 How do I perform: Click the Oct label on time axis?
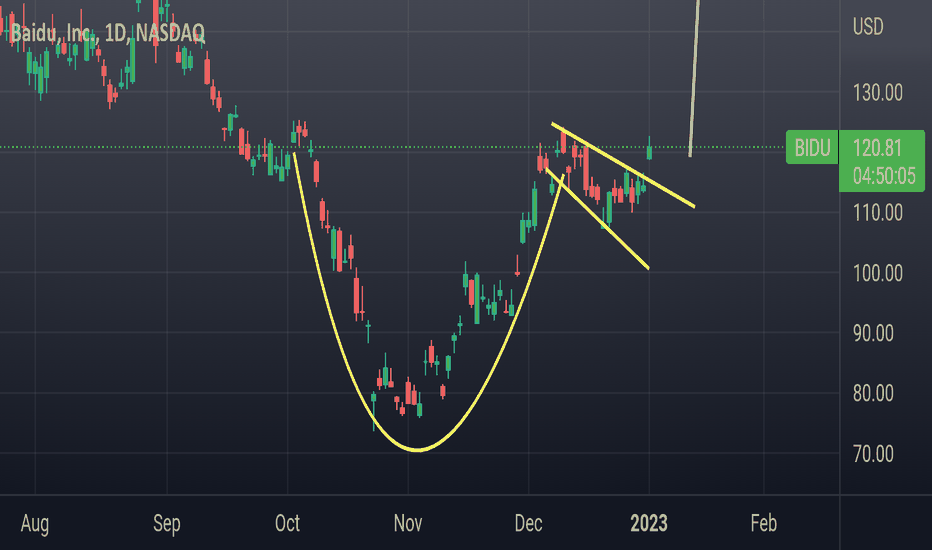coord(287,523)
